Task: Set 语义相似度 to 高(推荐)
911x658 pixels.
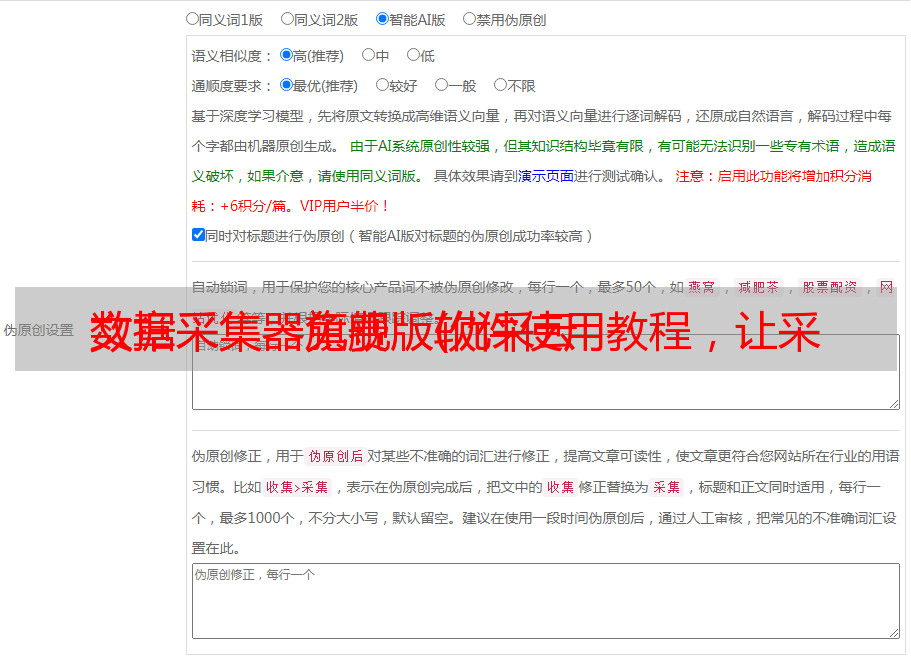Action: pos(287,55)
